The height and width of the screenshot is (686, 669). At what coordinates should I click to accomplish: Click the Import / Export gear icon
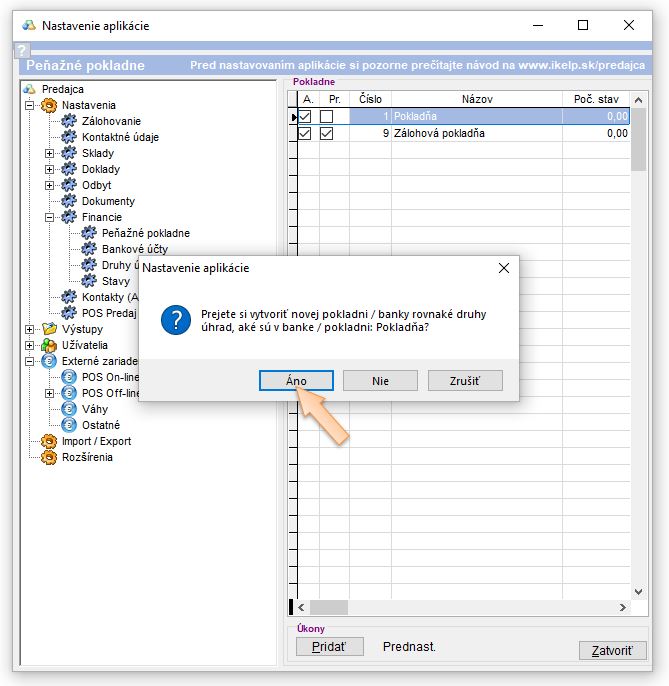point(49,441)
